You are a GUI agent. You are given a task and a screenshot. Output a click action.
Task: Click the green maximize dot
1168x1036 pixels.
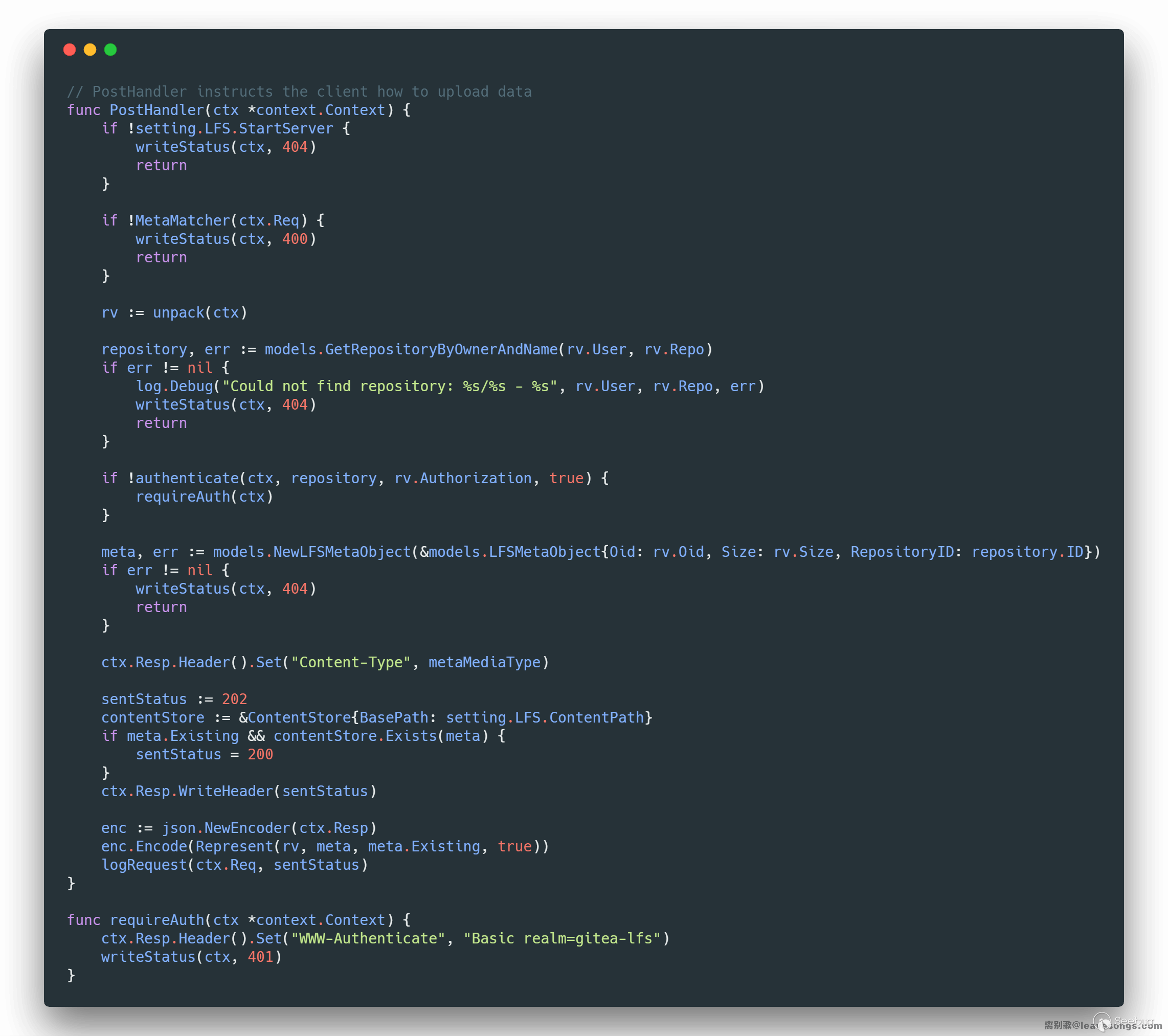pos(111,50)
